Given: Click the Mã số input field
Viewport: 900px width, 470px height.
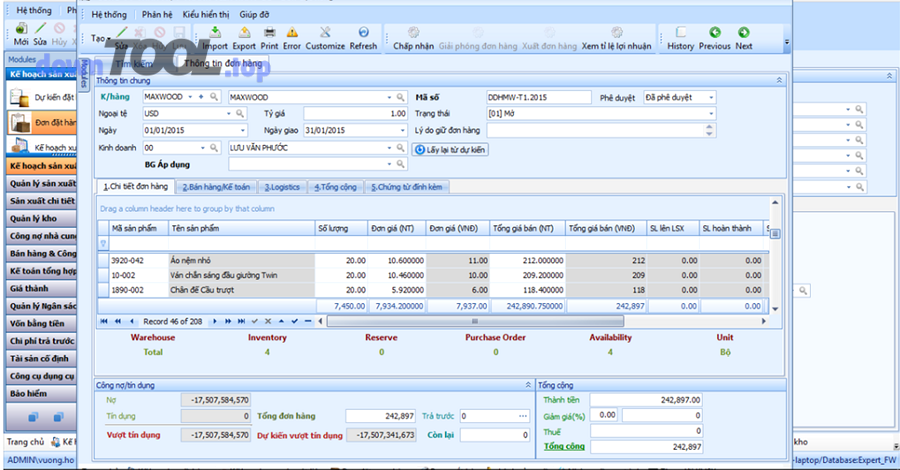Looking at the screenshot, I should coord(537,98).
